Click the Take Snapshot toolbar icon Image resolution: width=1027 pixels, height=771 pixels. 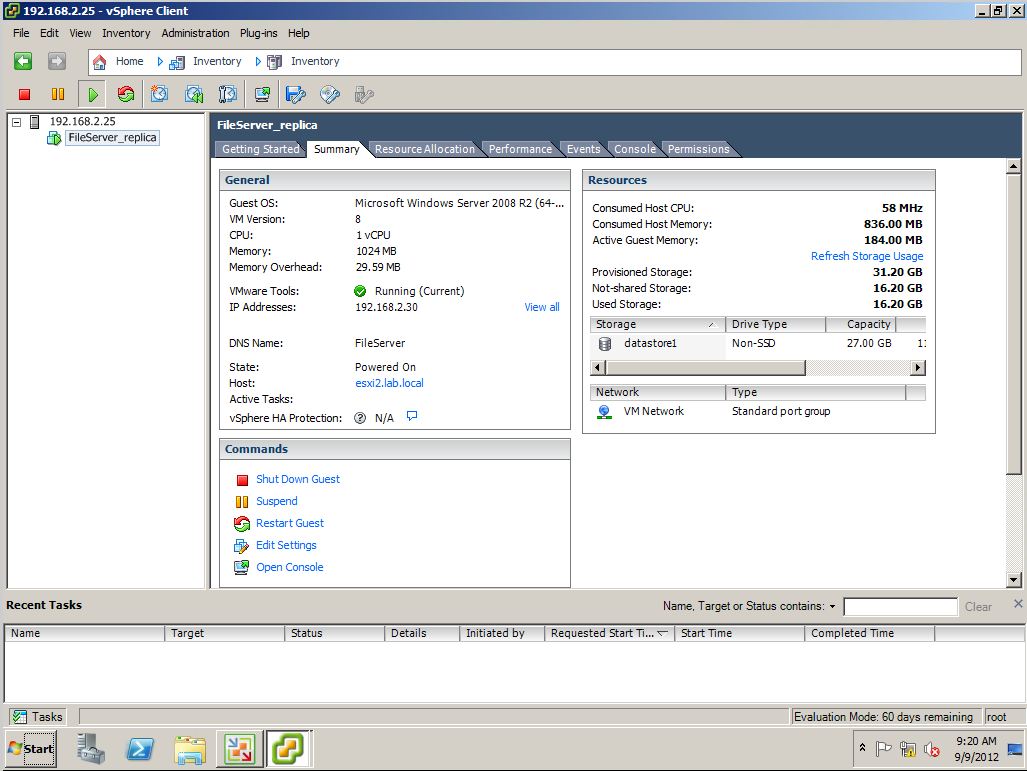[159, 94]
